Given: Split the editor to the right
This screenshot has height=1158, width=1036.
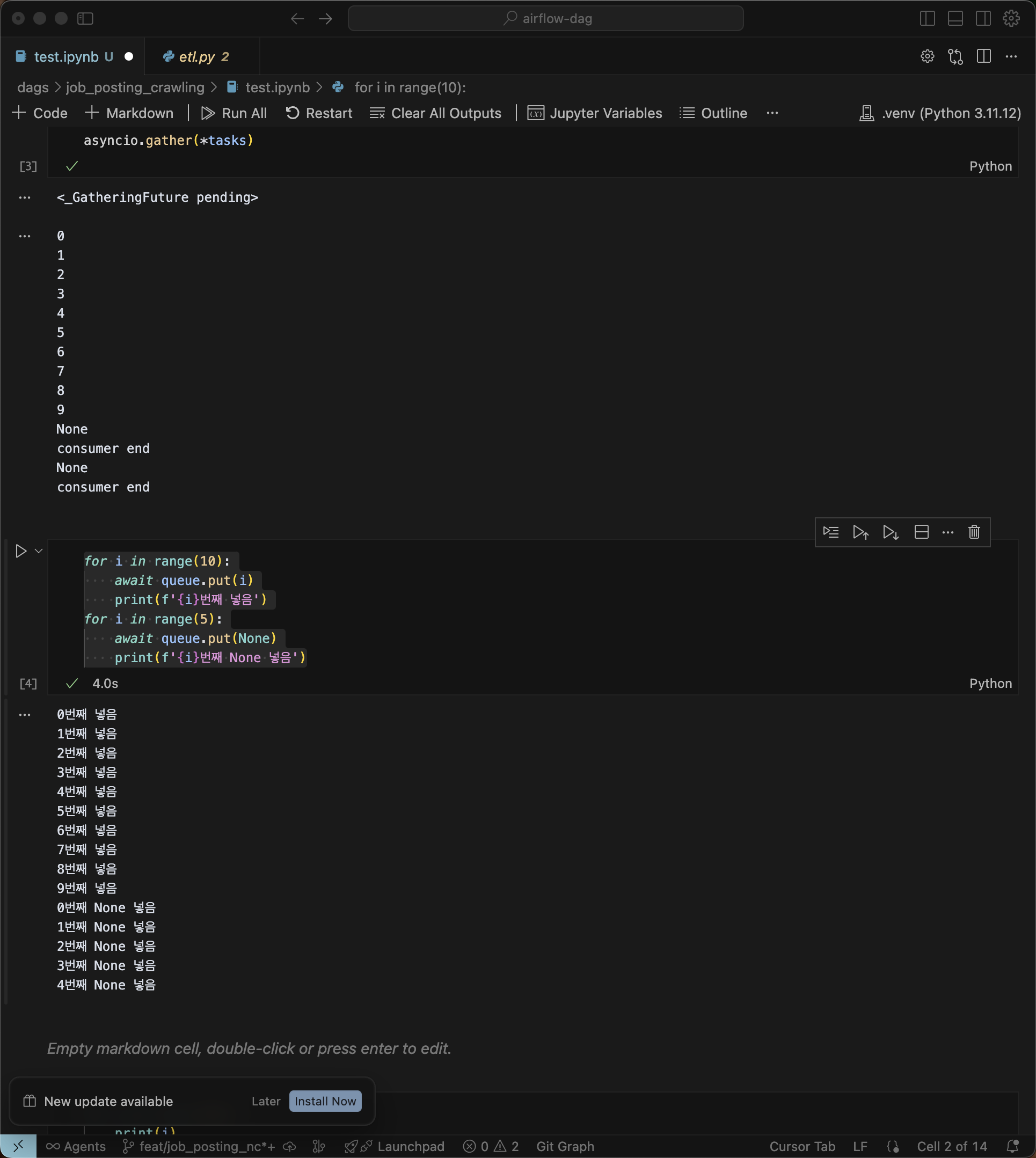Looking at the screenshot, I should (983, 56).
